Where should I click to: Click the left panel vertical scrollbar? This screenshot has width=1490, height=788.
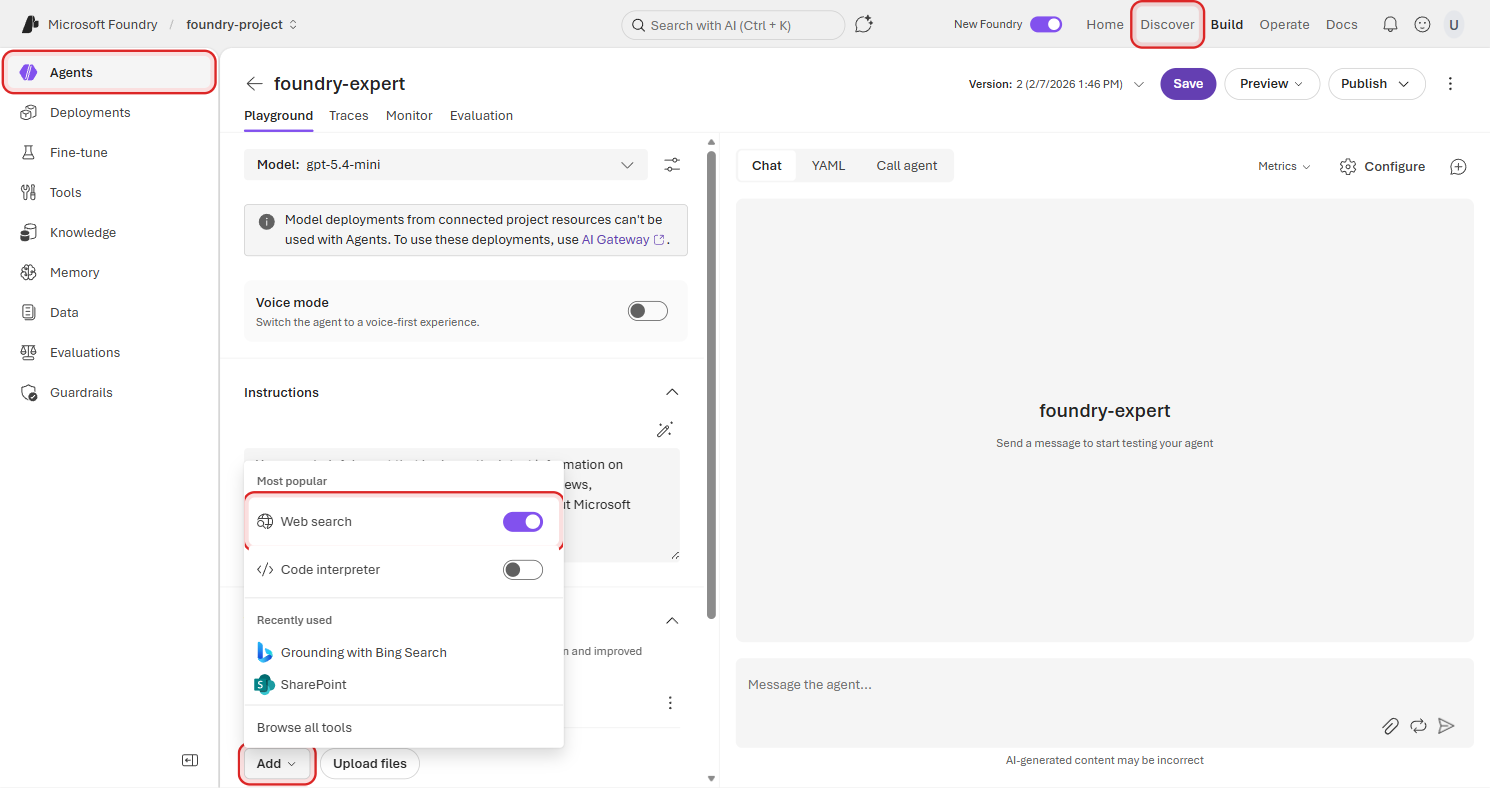[711, 384]
